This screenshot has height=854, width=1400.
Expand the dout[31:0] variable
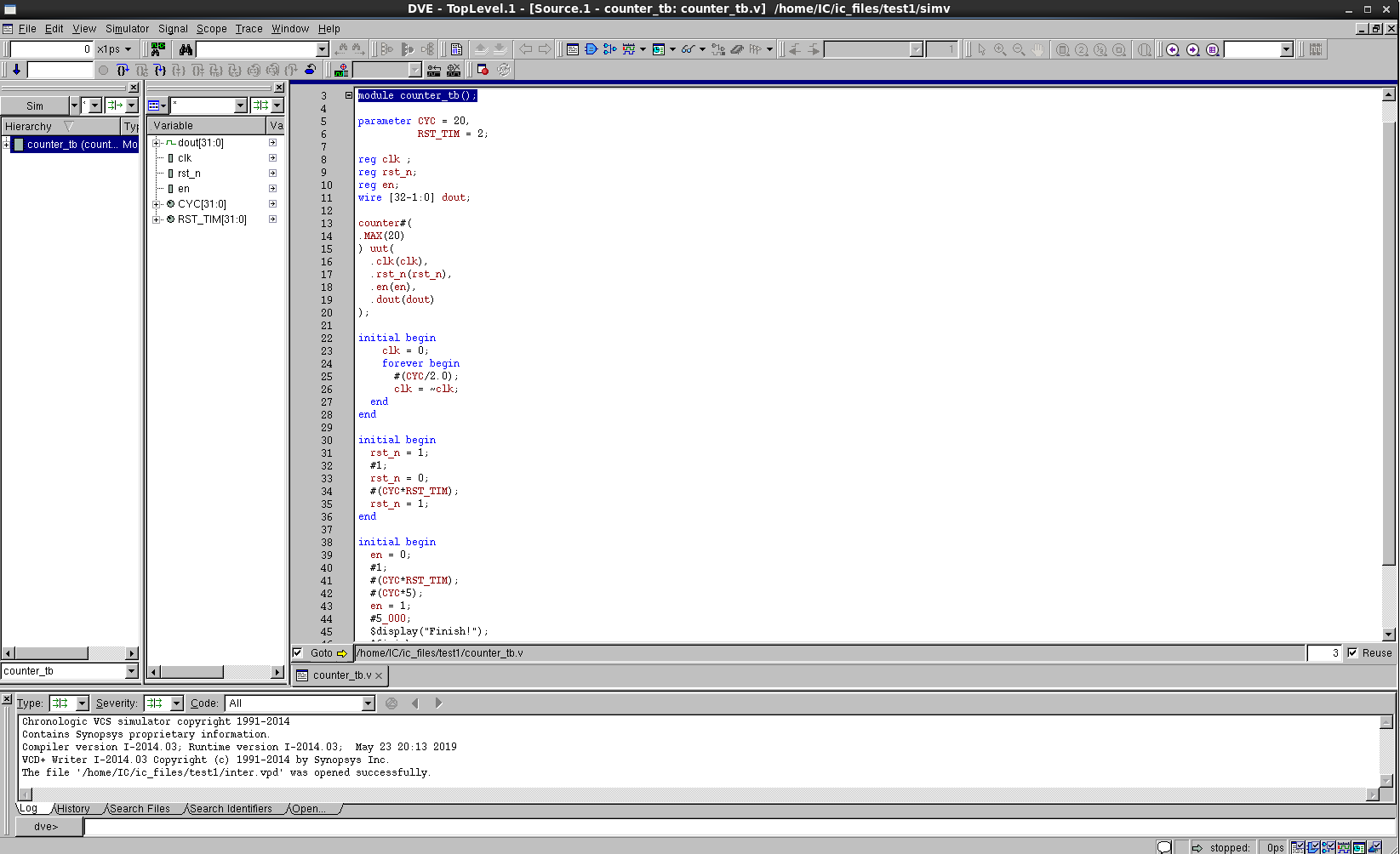[x=157, y=143]
